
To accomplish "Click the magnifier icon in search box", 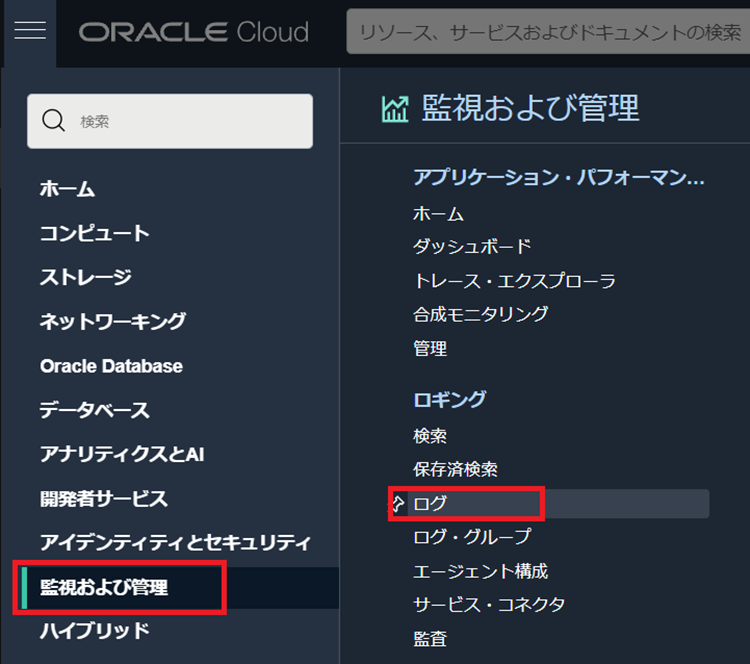I will (54, 121).
